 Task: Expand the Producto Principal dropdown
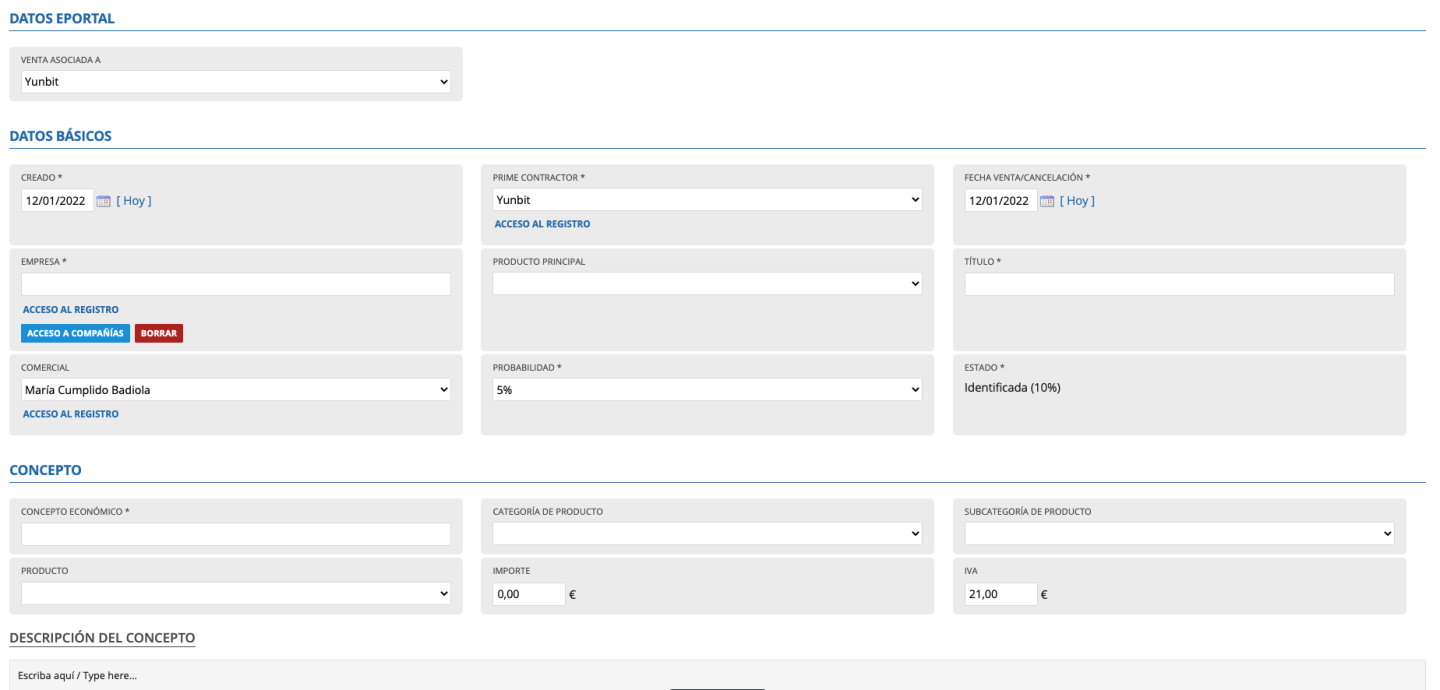[x=707, y=284]
